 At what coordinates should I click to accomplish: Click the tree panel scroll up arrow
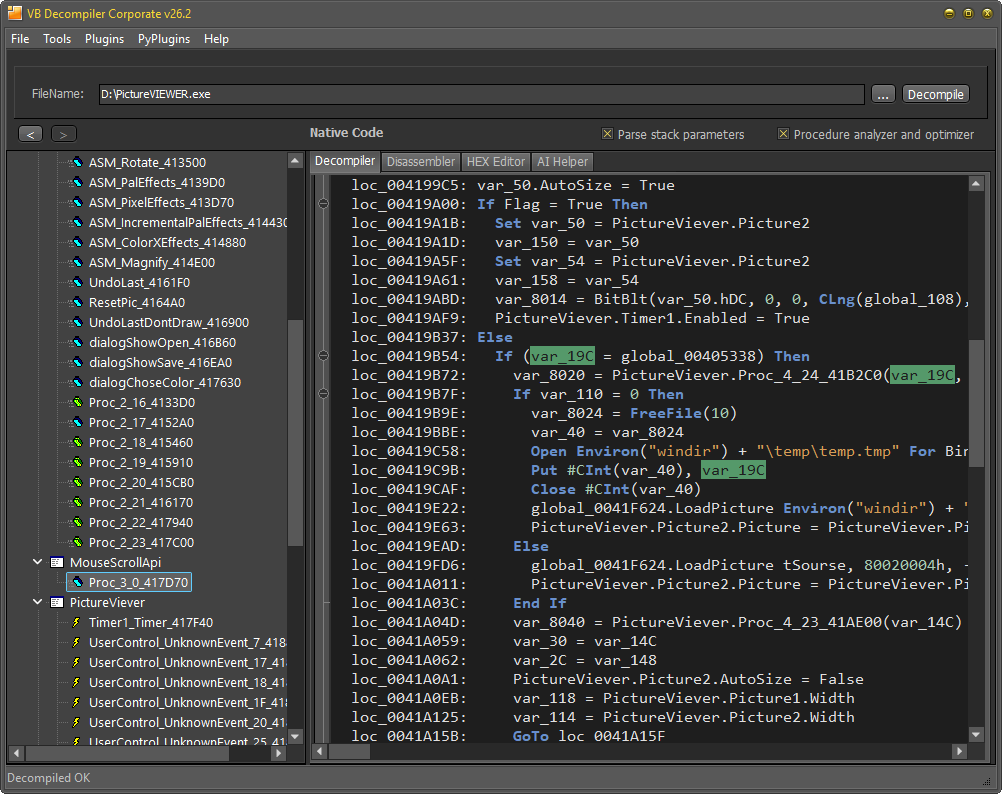[295, 160]
